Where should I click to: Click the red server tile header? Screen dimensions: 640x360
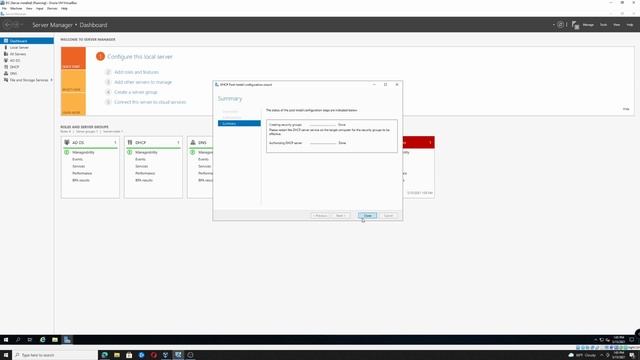[418, 142]
